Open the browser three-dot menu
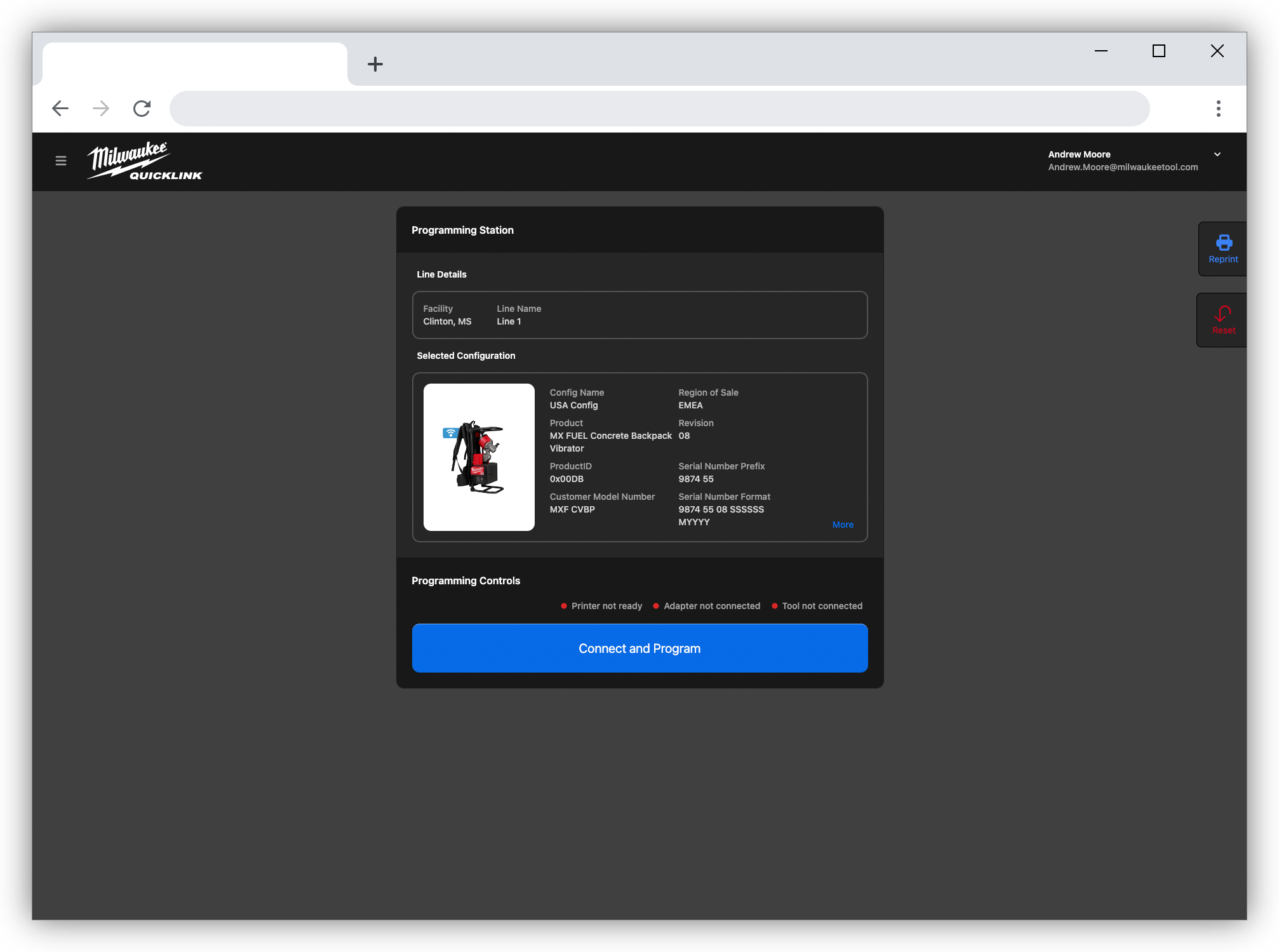 point(1218,109)
